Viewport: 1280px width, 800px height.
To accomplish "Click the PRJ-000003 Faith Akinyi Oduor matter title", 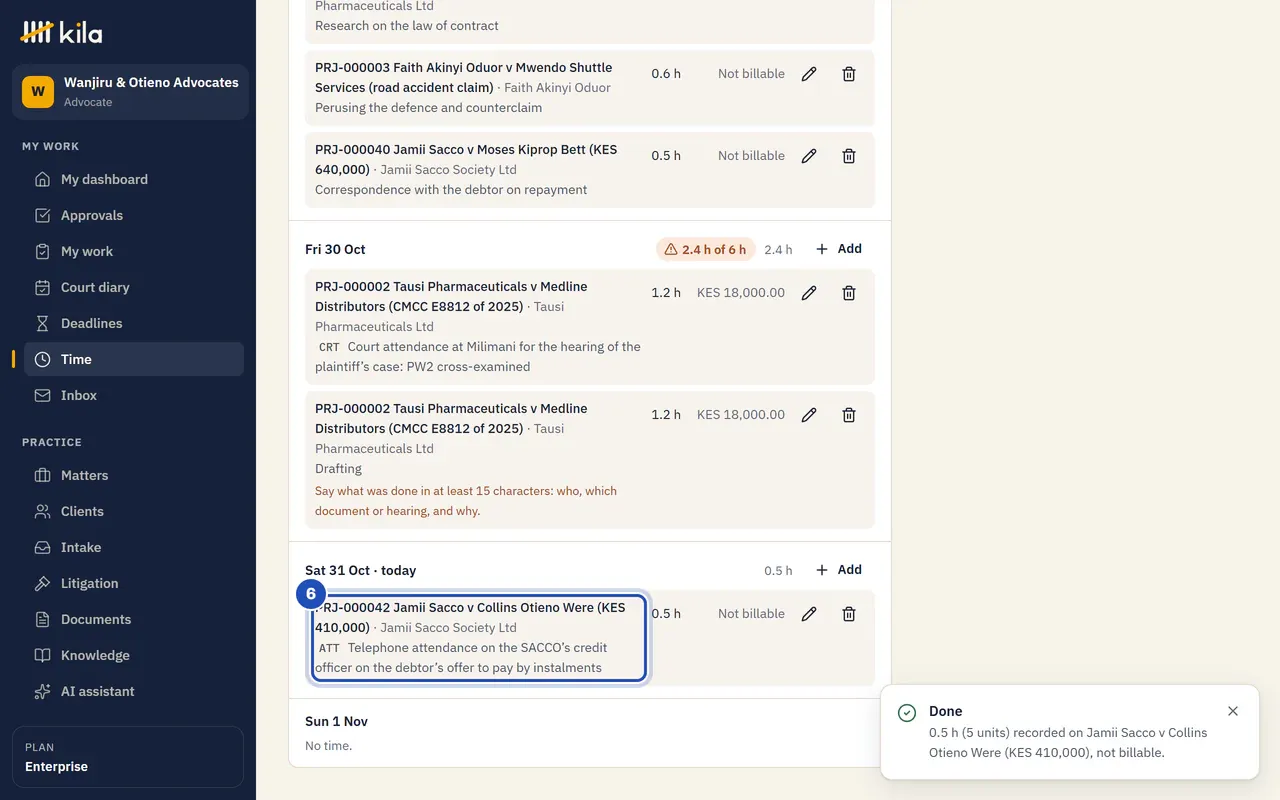I will pyautogui.click(x=463, y=77).
